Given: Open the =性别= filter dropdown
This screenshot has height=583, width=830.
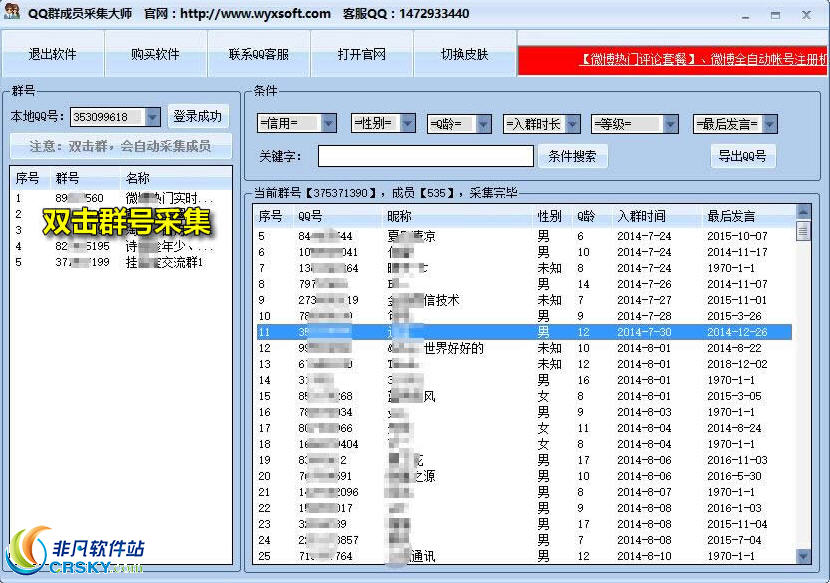Looking at the screenshot, I should click(x=408, y=123).
